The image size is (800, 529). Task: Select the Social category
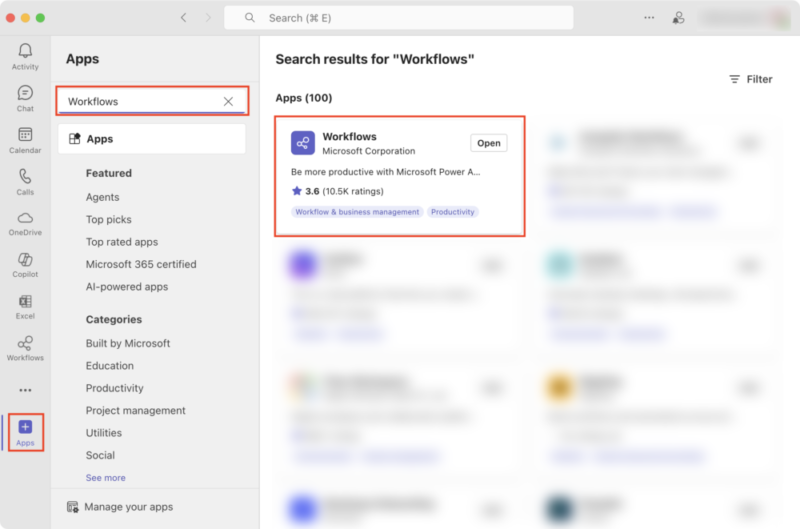(x=100, y=456)
